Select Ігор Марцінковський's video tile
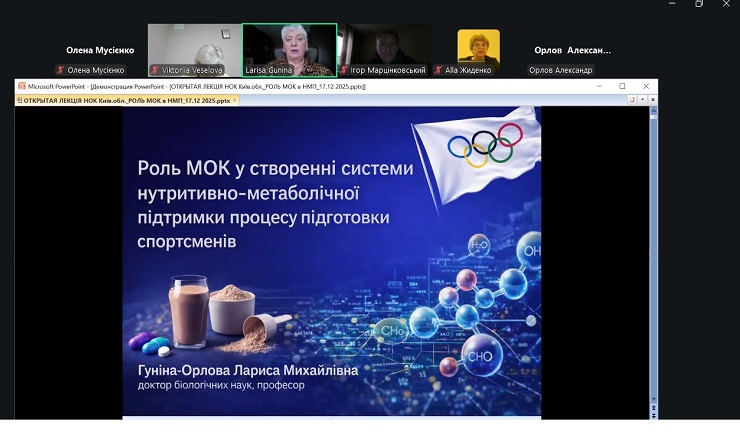Screen dimensions: 740x432 point(383,45)
